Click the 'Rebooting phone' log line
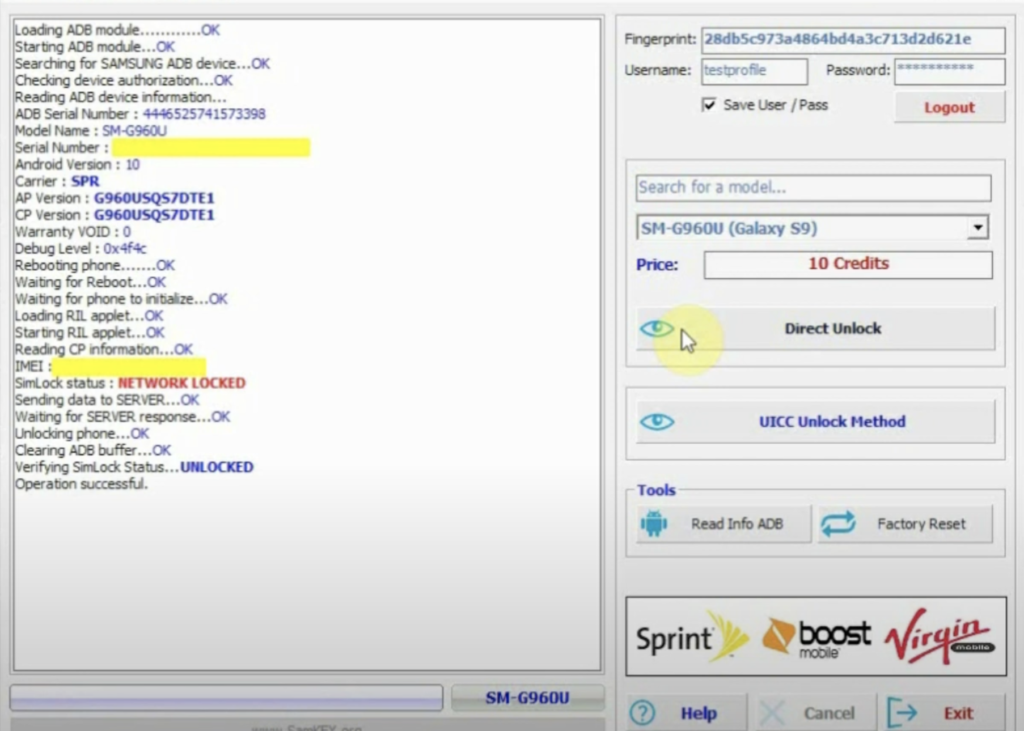This screenshot has width=1024, height=731. [95, 266]
